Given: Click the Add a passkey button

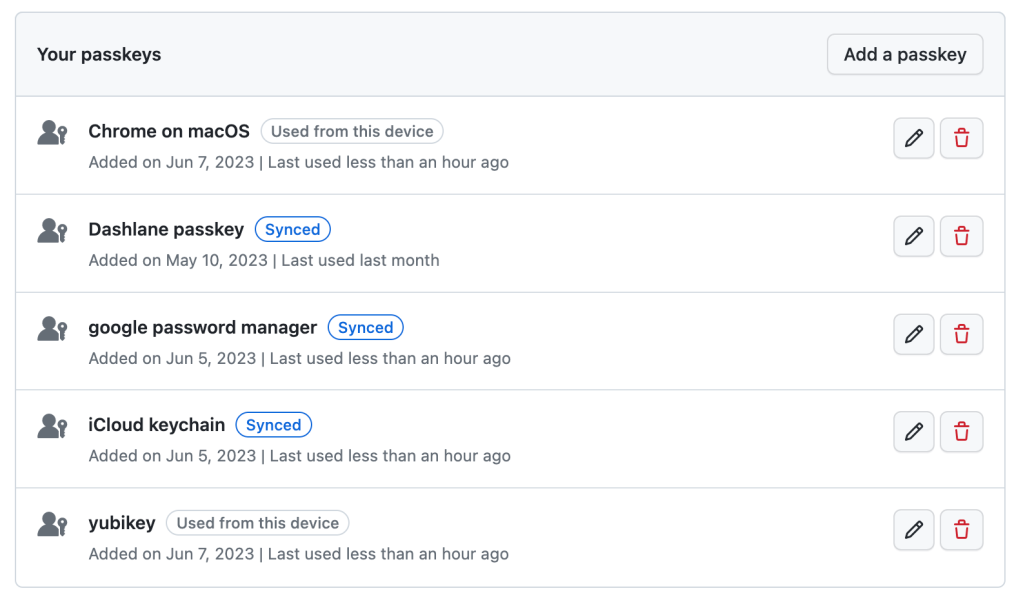Looking at the screenshot, I should click(x=904, y=54).
